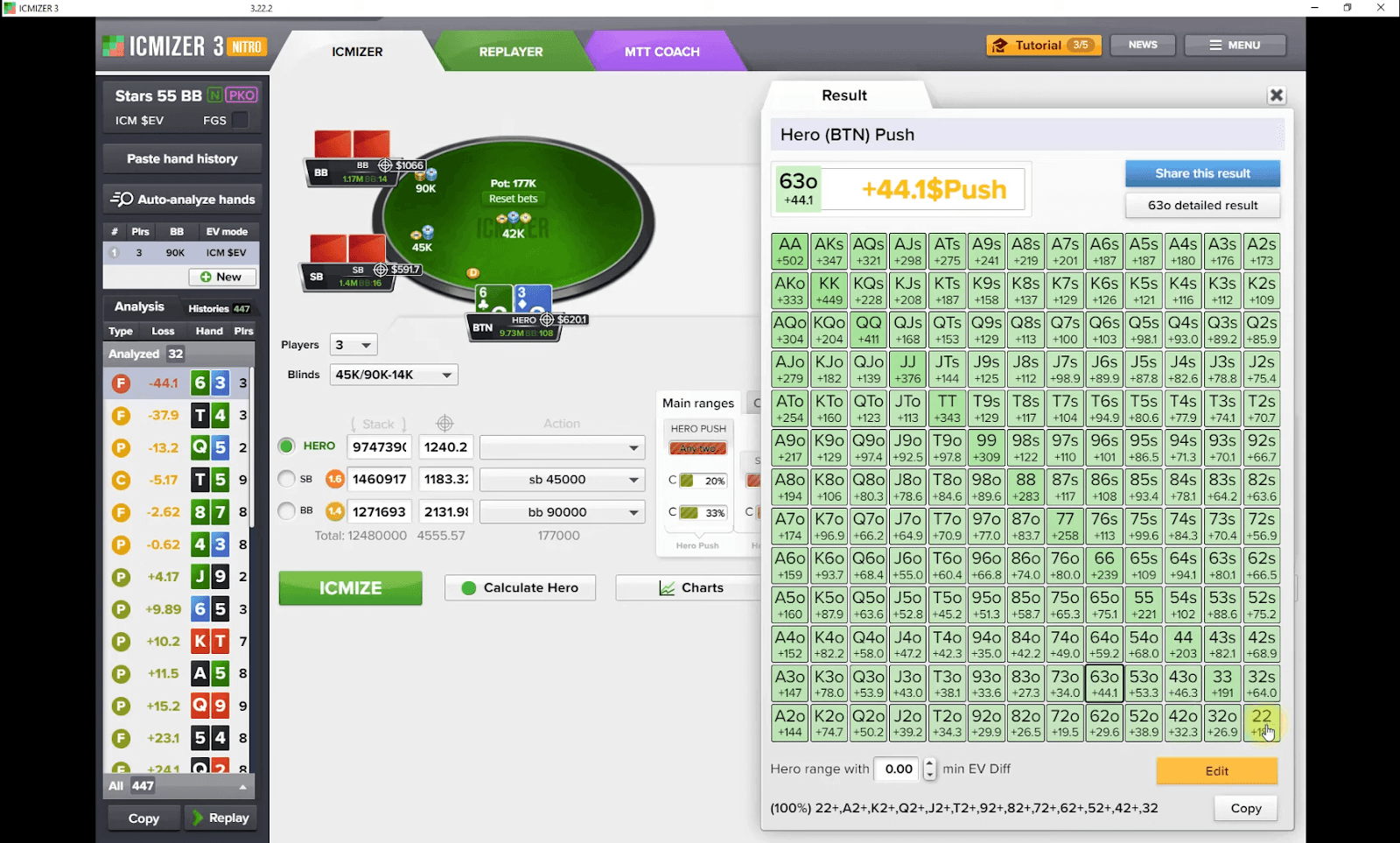Open the Players count dropdown

(x=353, y=345)
